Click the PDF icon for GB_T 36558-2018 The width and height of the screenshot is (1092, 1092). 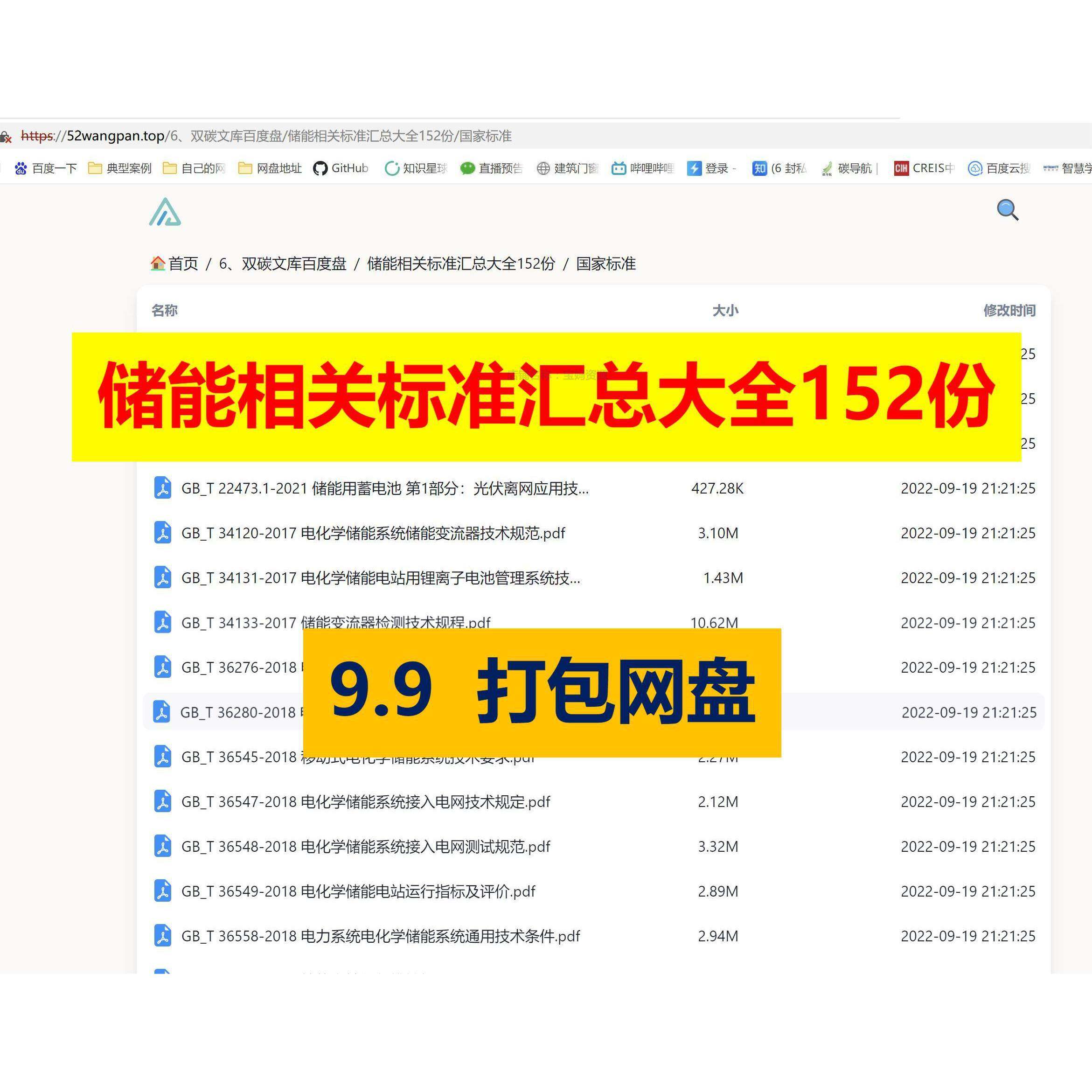click(163, 935)
